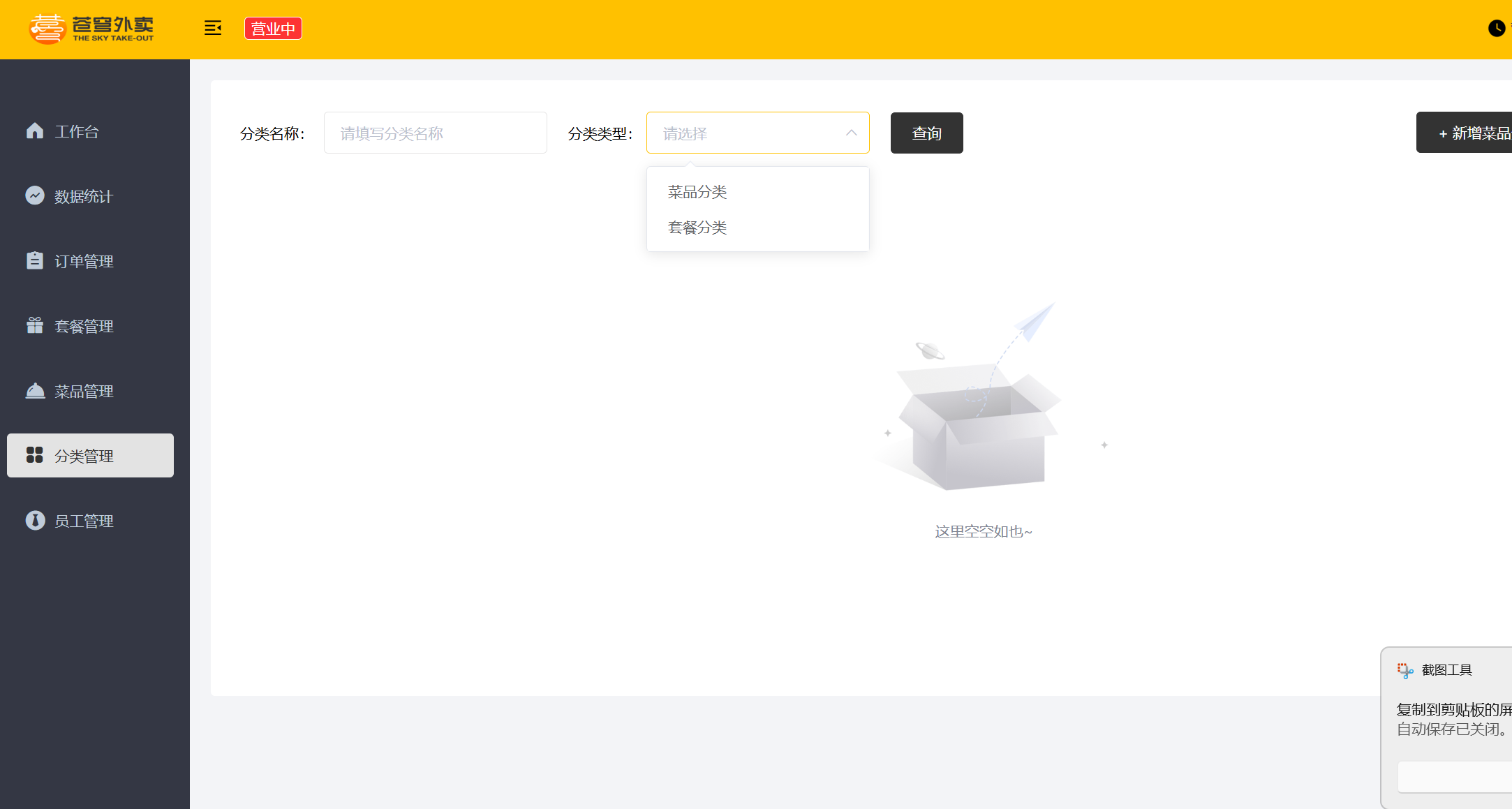Viewport: 1512px width, 809px height.
Task: Toggle the 营业中 business status badge
Action: pos(273,29)
